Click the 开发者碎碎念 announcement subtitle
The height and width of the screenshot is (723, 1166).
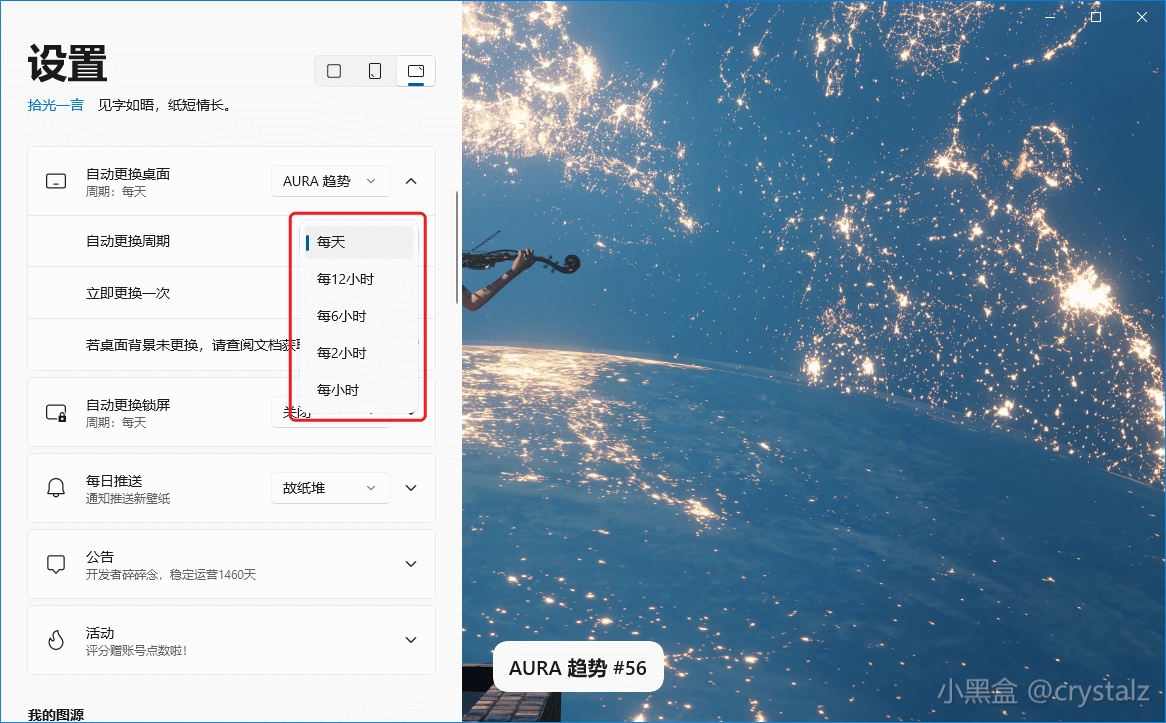click(x=171, y=575)
